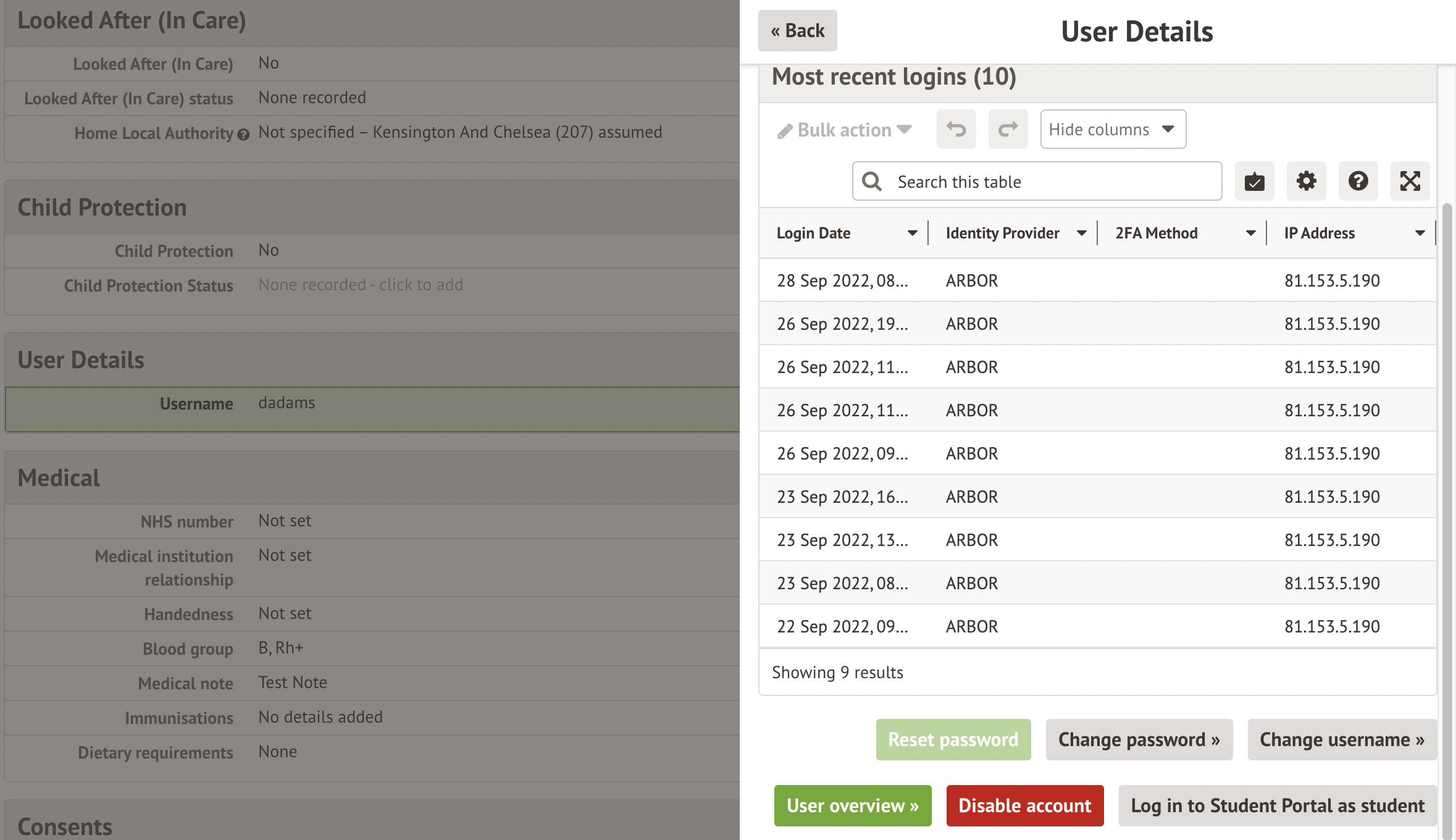Click the Back button
Image resolution: width=1456 pixels, height=840 pixels.
[797, 30]
